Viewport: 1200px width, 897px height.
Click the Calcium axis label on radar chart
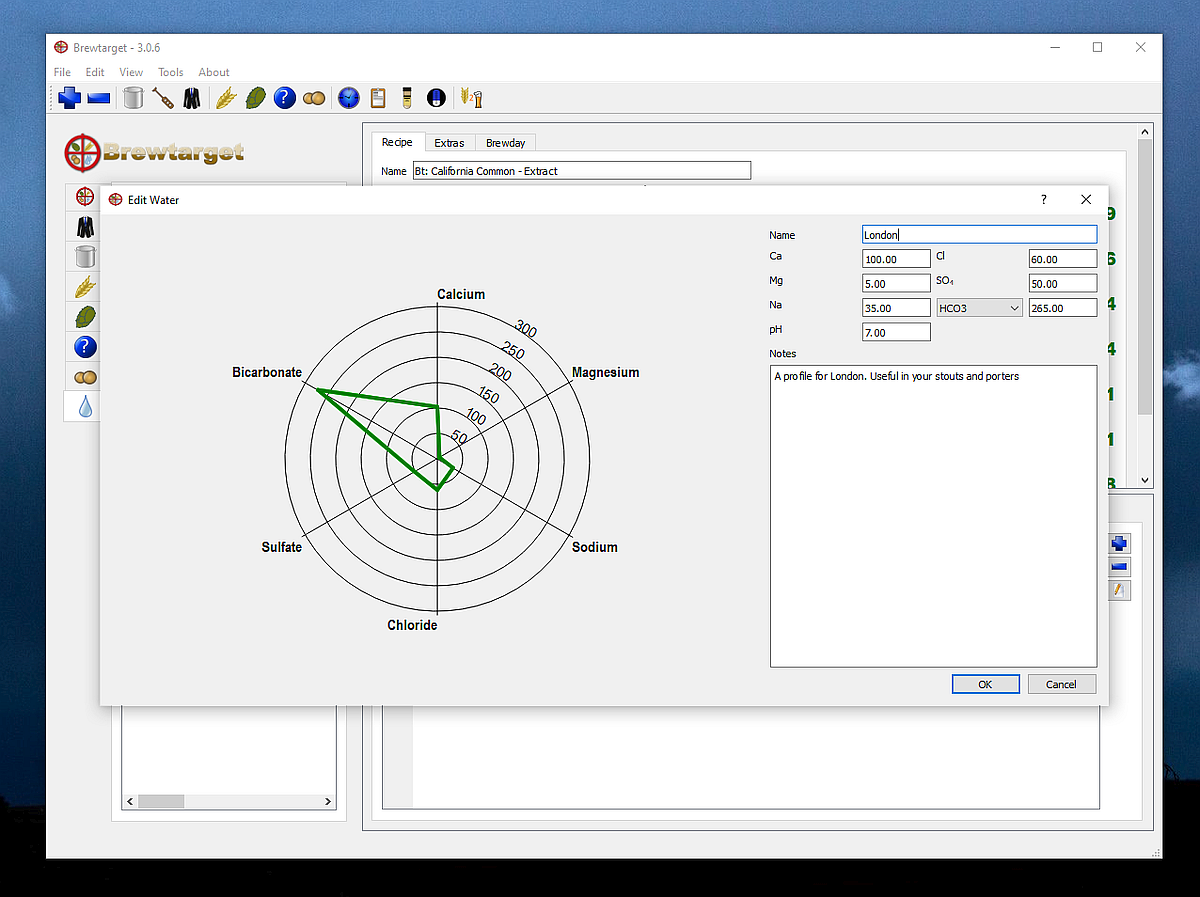(461, 294)
